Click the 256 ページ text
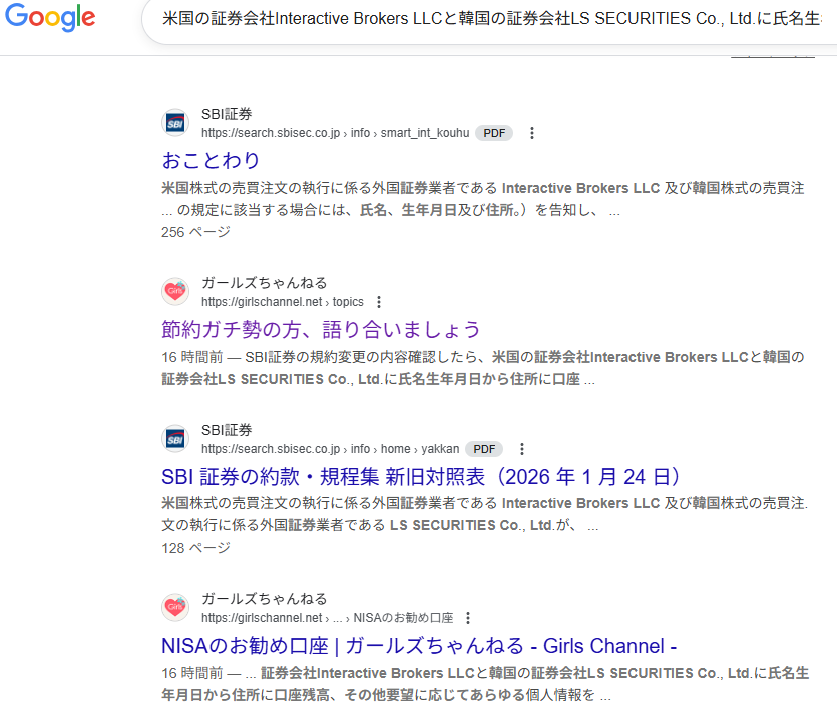This screenshot has height=708, width=837. coord(196,232)
